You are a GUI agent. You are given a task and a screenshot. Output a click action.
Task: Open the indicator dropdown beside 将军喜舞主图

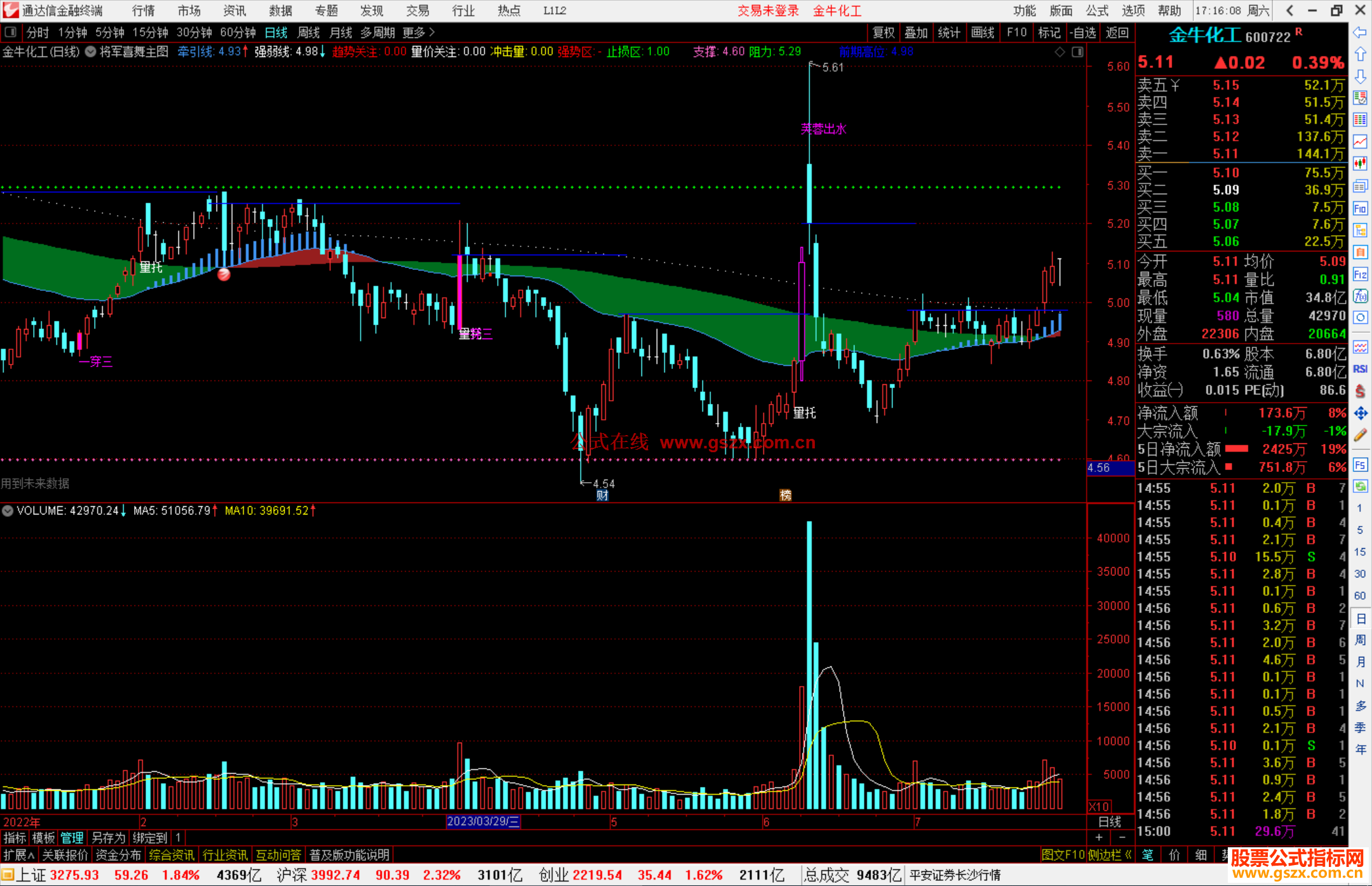tap(91, 52)
